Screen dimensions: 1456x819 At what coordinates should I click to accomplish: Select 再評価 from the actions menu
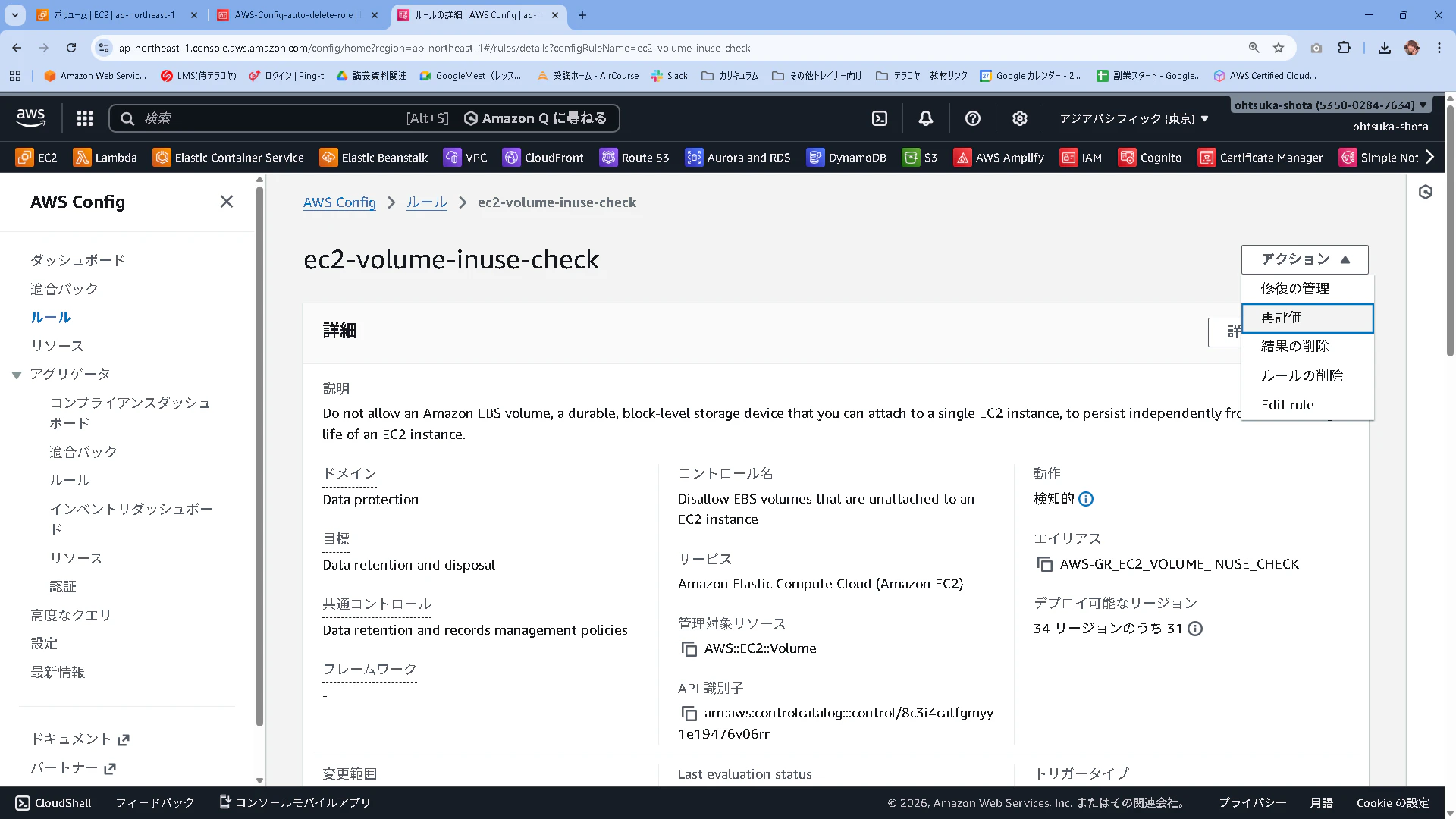[1307, 318]
